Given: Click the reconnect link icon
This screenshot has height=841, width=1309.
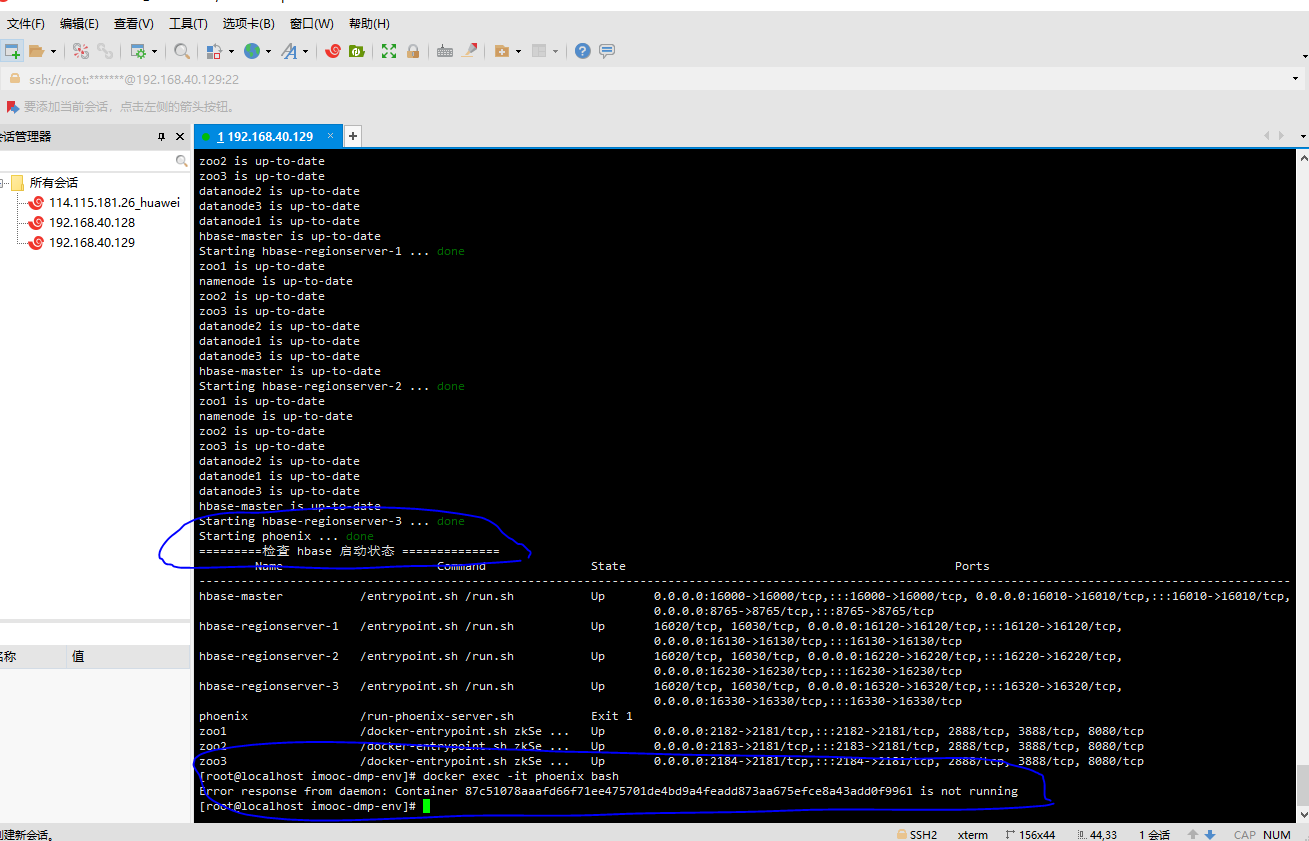Looking at the screenshot, I should click(x=105, y=51).
